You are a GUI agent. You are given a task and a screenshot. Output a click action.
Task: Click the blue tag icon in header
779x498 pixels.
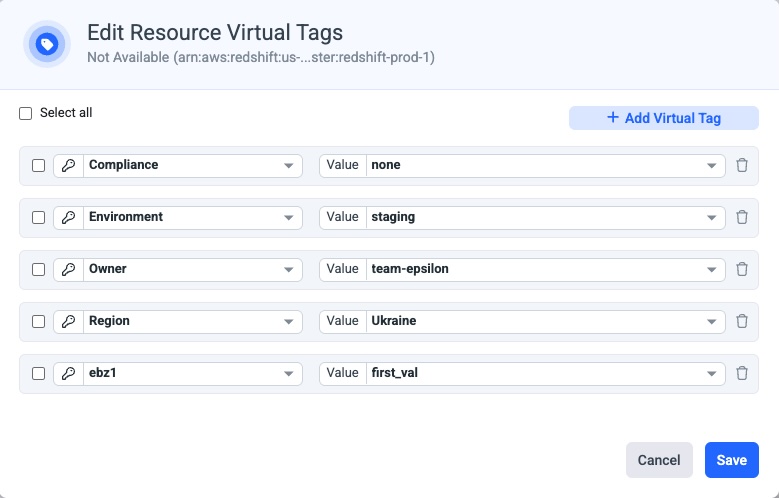[47, 44]
